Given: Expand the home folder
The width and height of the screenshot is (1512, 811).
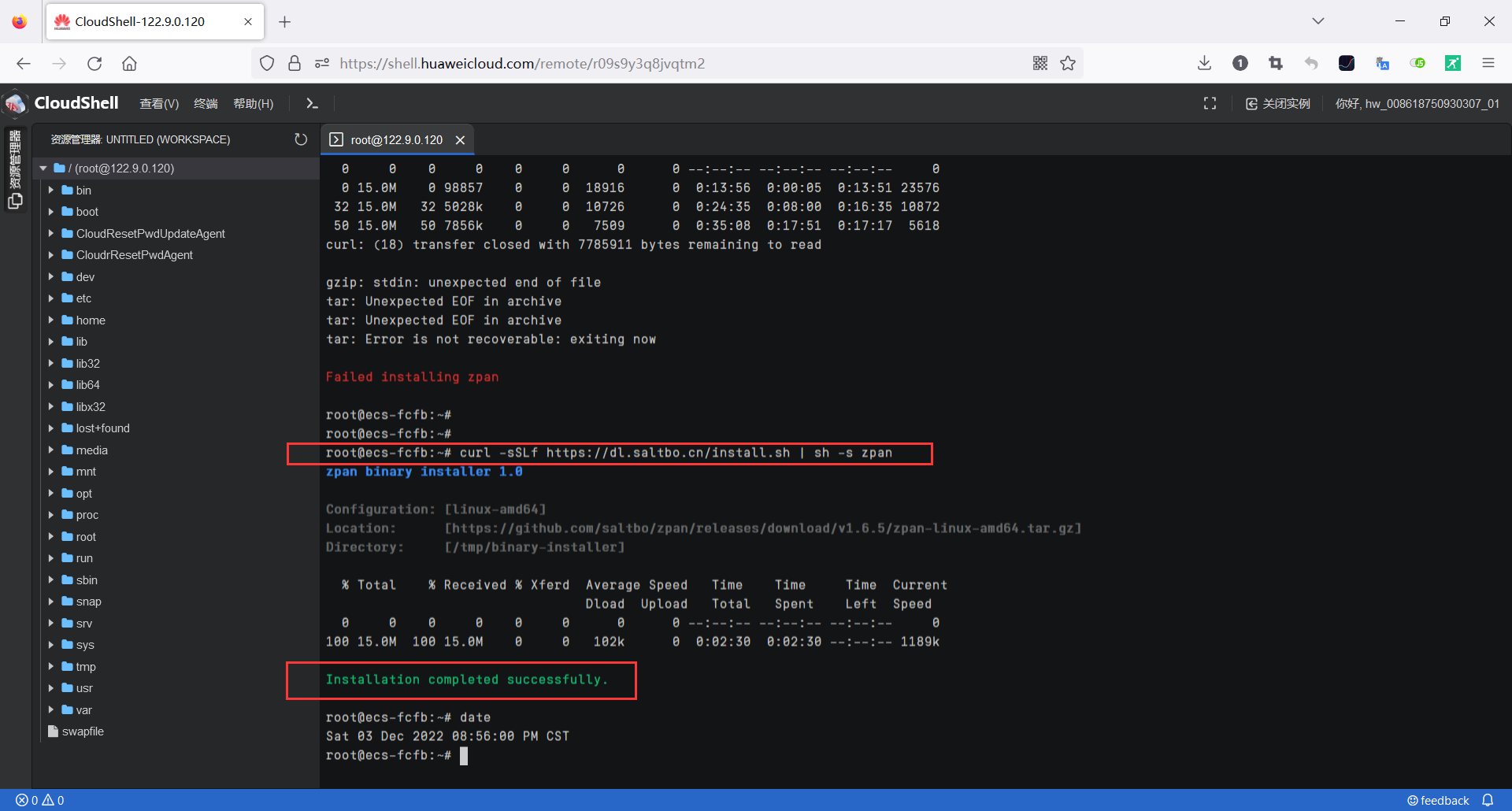Looking at the screenshot, I should pyautogui.click(x=50, y=320).
